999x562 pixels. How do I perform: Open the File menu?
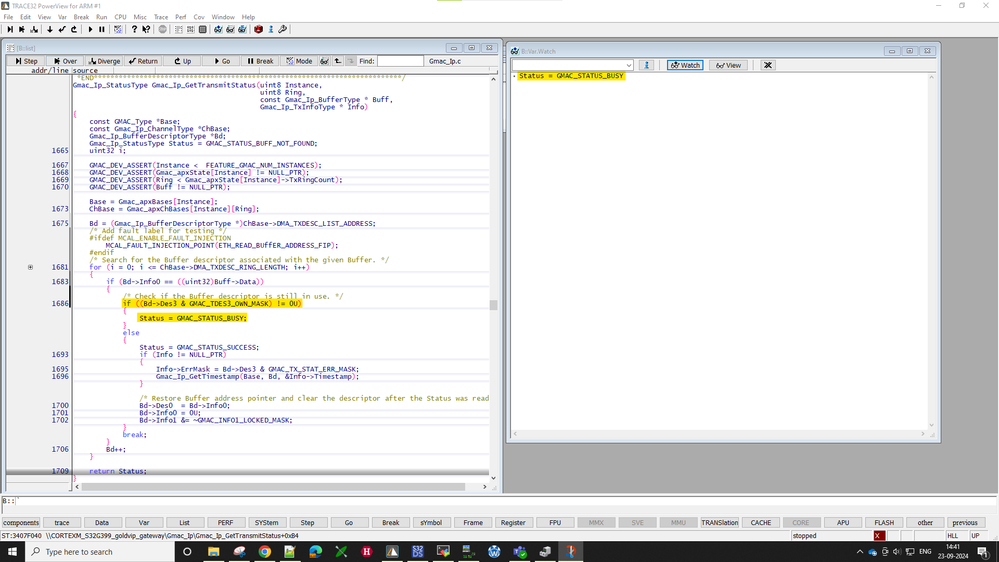tap(8, 17)
